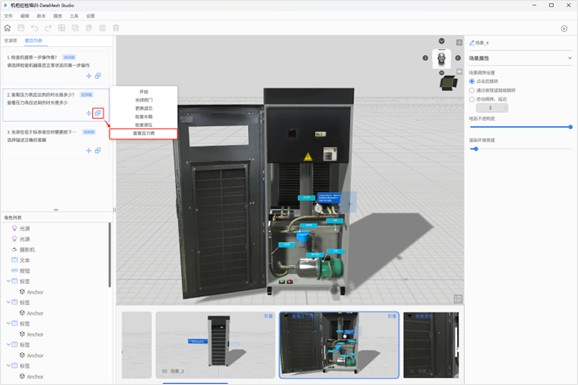This screenshot has width=578, height=385.
Task: Select the 摄影机 camera item in role list
Action: (x=27, y=250)
